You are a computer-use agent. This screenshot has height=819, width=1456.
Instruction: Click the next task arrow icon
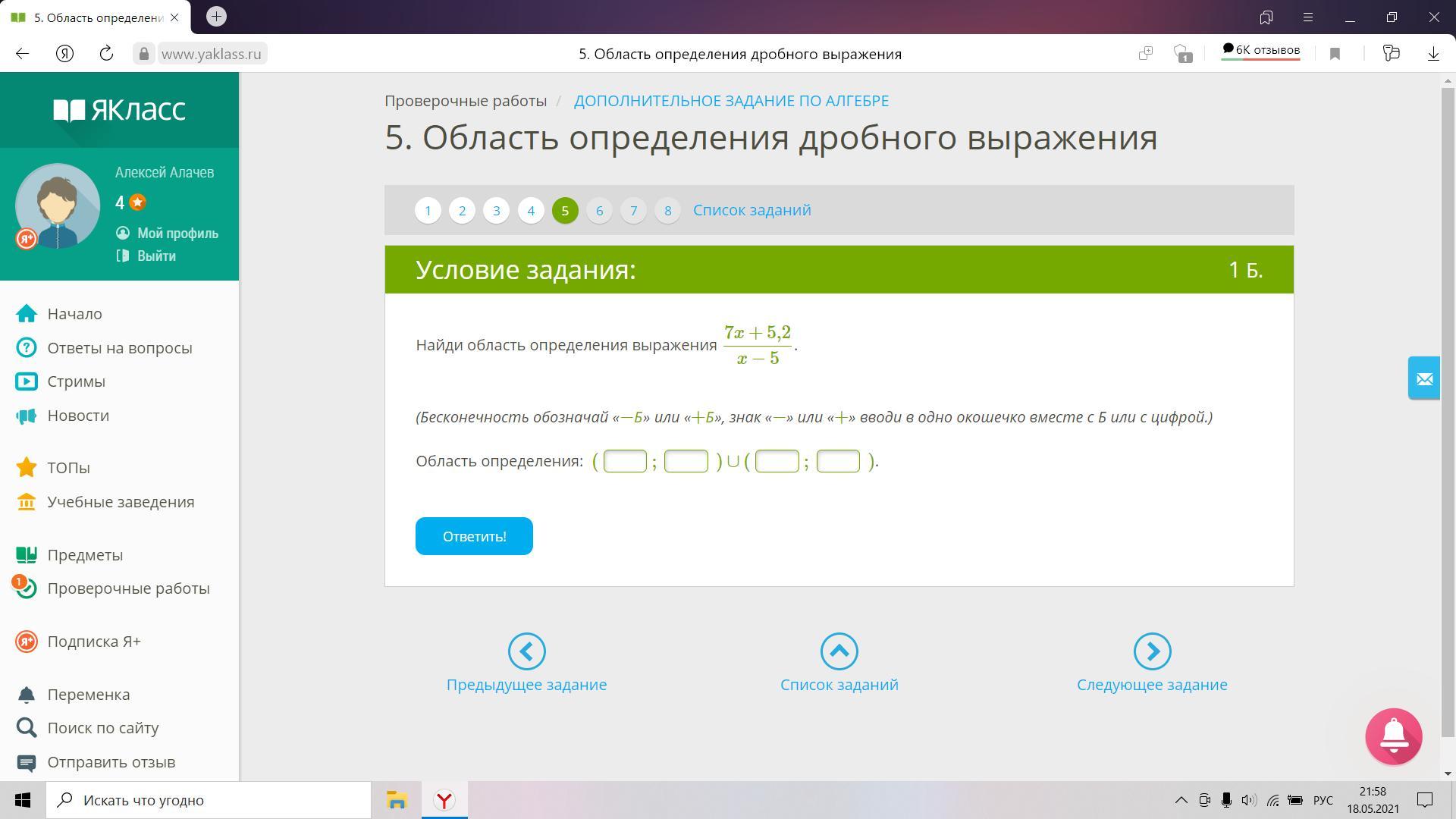(x=1152, y=651)
